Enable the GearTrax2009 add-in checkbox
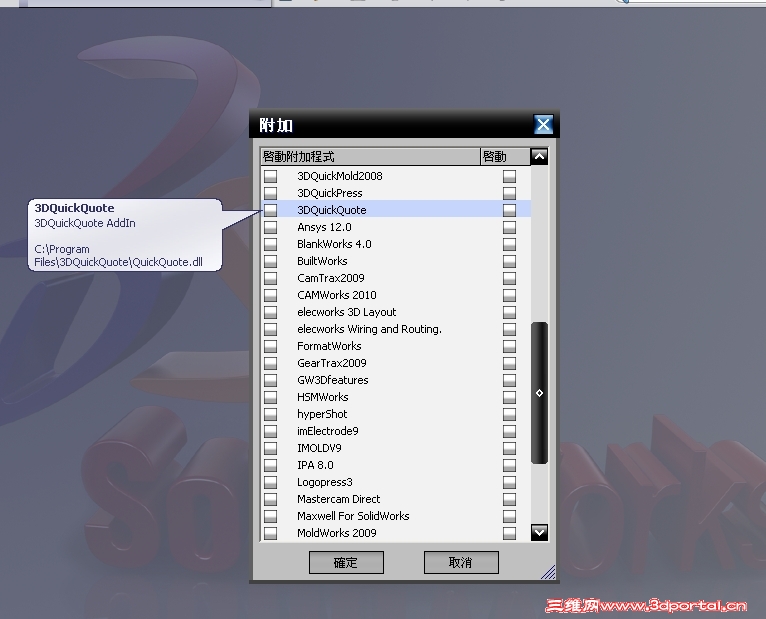The width and height of the screenshot is (766, 619). [x=270, y=363]
